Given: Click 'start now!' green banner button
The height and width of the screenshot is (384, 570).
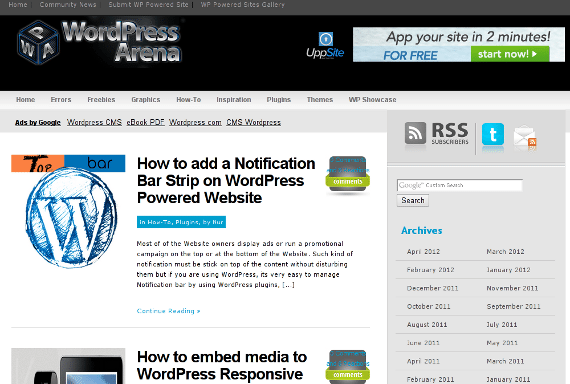Looking at the screenshot, I should tap(510, 54).
